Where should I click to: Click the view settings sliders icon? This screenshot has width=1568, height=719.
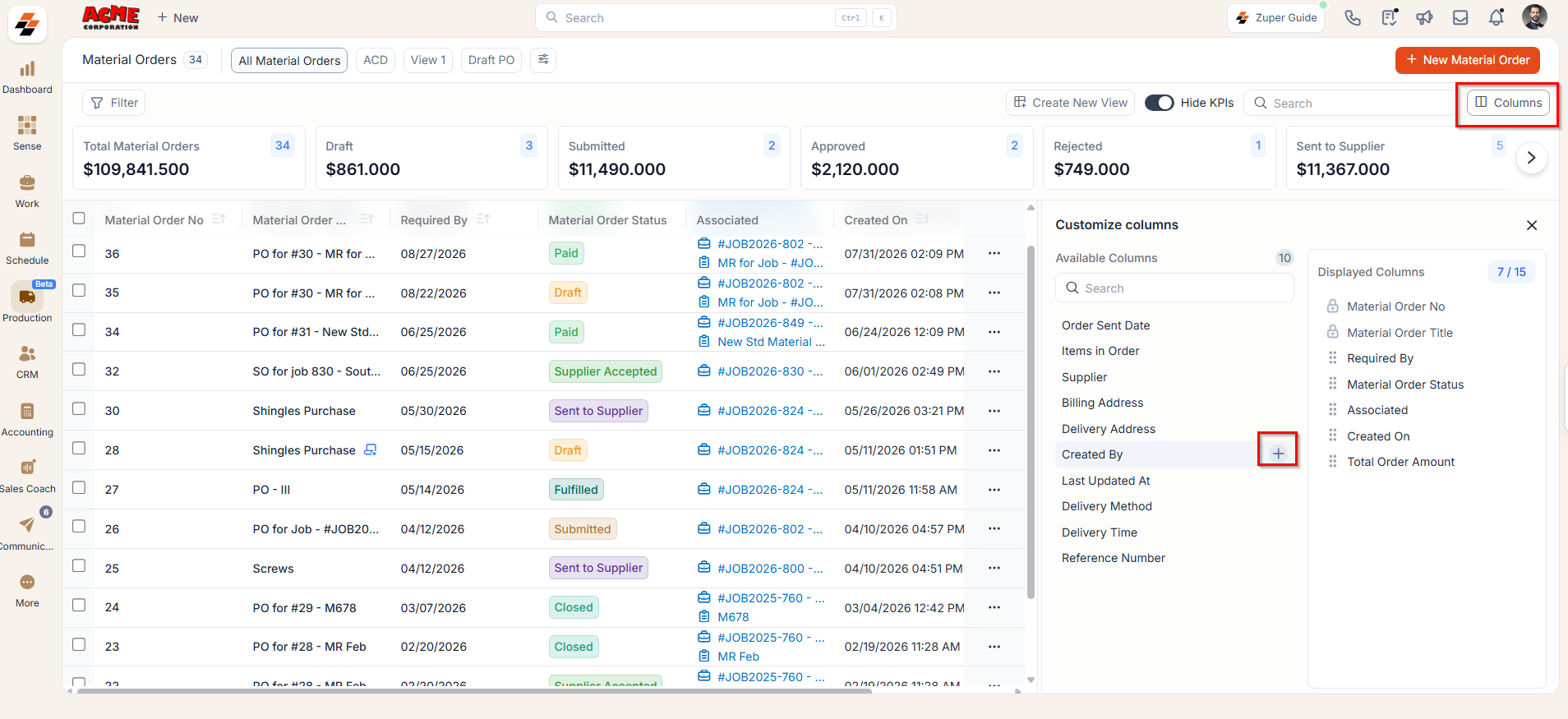543,60
